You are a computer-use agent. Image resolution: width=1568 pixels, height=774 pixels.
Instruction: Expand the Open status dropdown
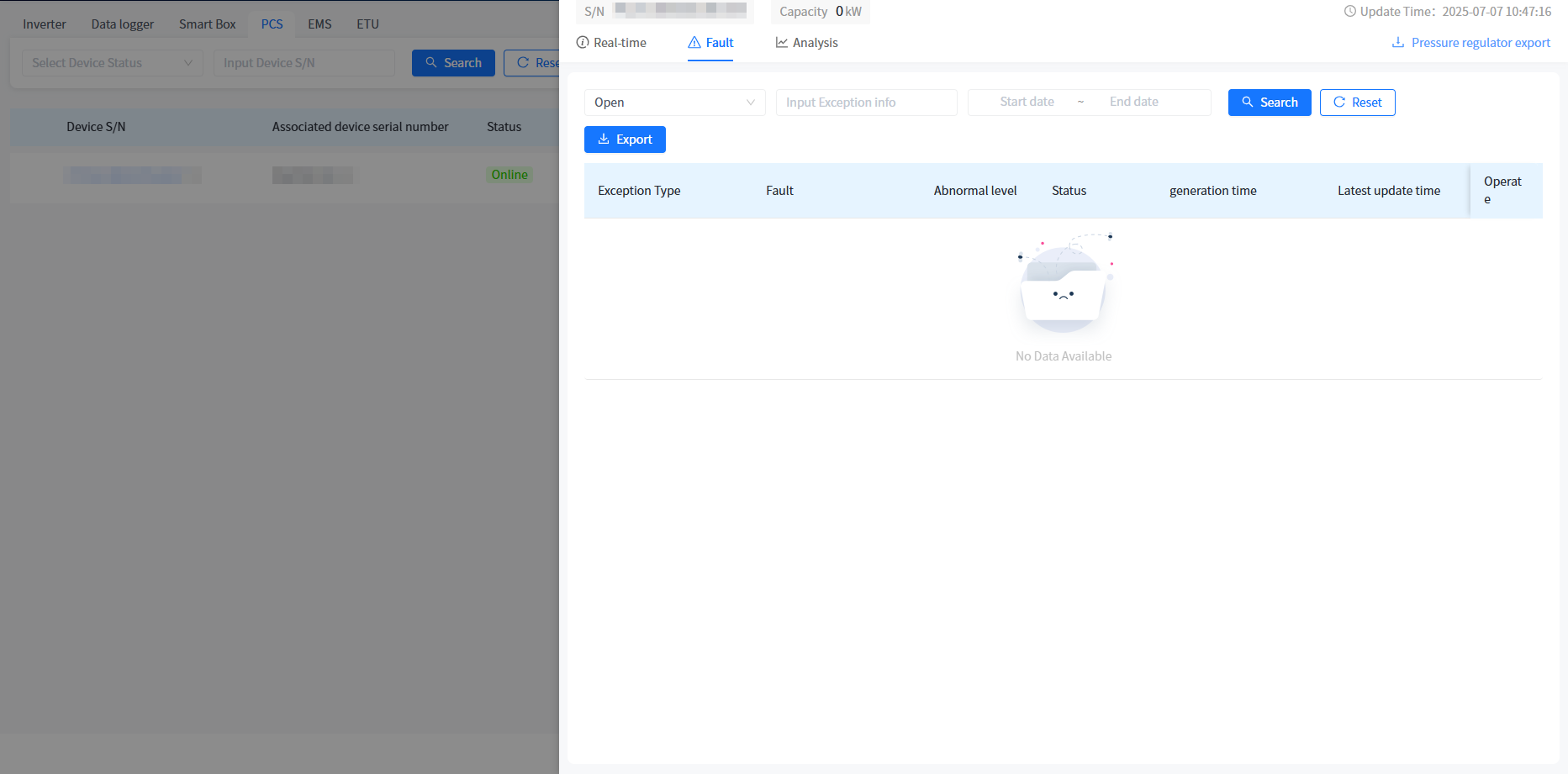click(674, 103)
